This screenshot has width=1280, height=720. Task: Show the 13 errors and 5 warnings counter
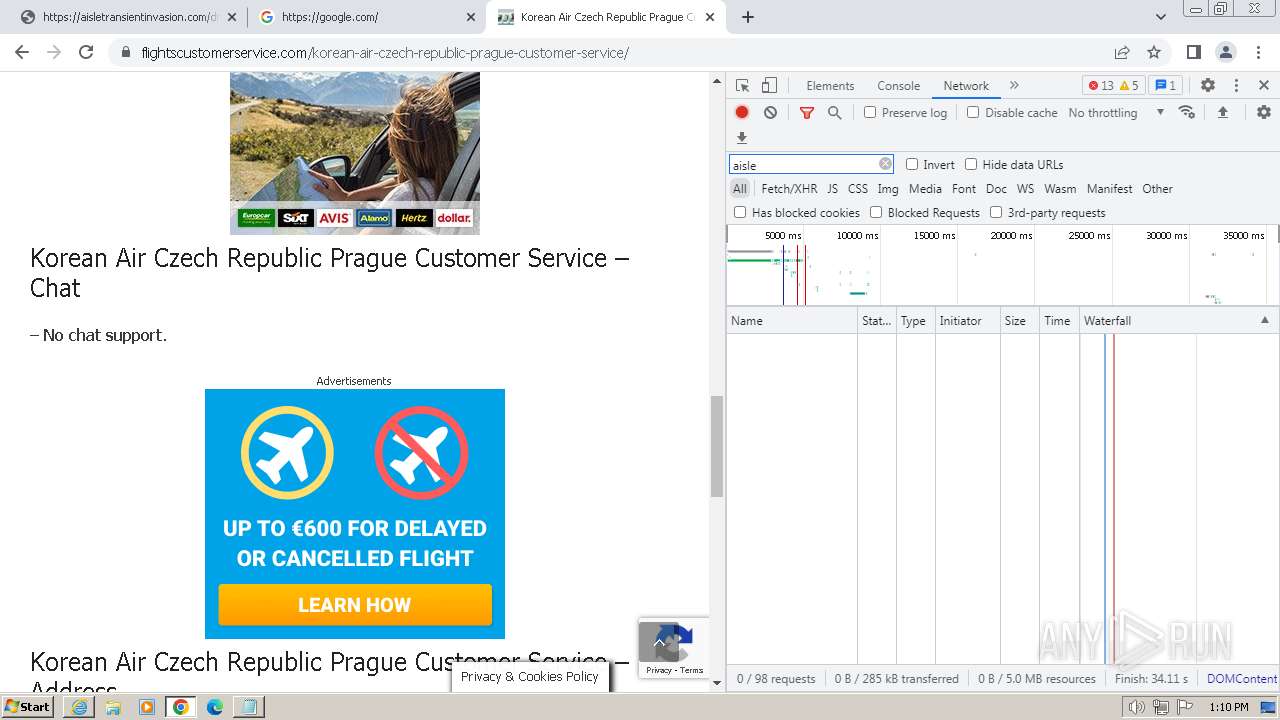(1114, 85)
